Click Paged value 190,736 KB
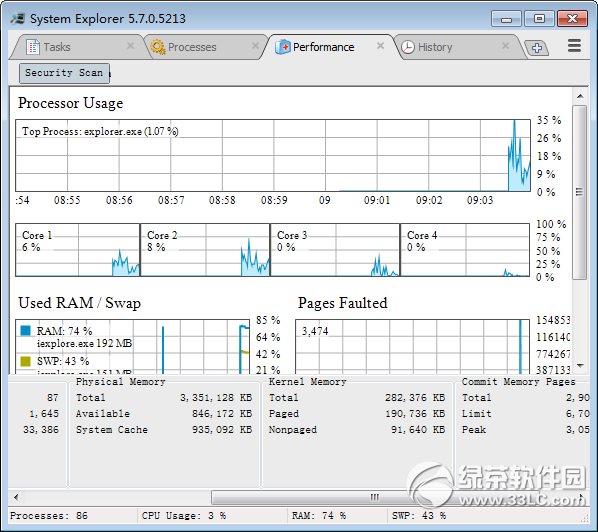Screen dimensions: 598x532 click(x=415, y=414)
